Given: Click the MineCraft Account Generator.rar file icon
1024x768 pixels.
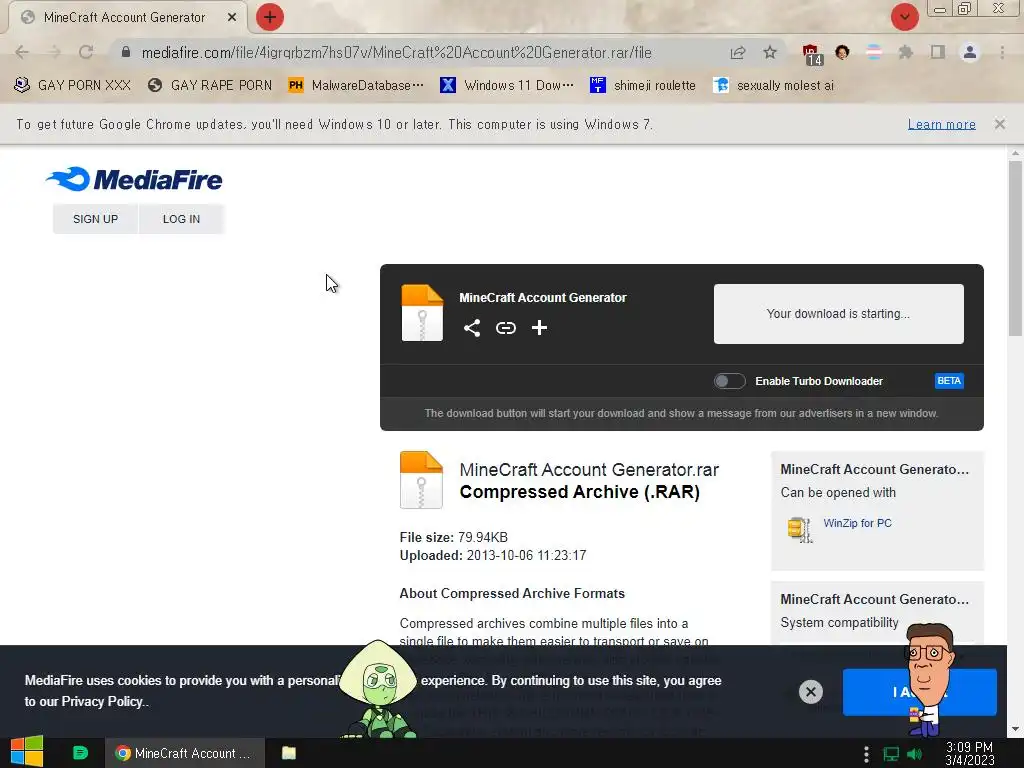Looking at the screenshot, I should click(421, 479).
